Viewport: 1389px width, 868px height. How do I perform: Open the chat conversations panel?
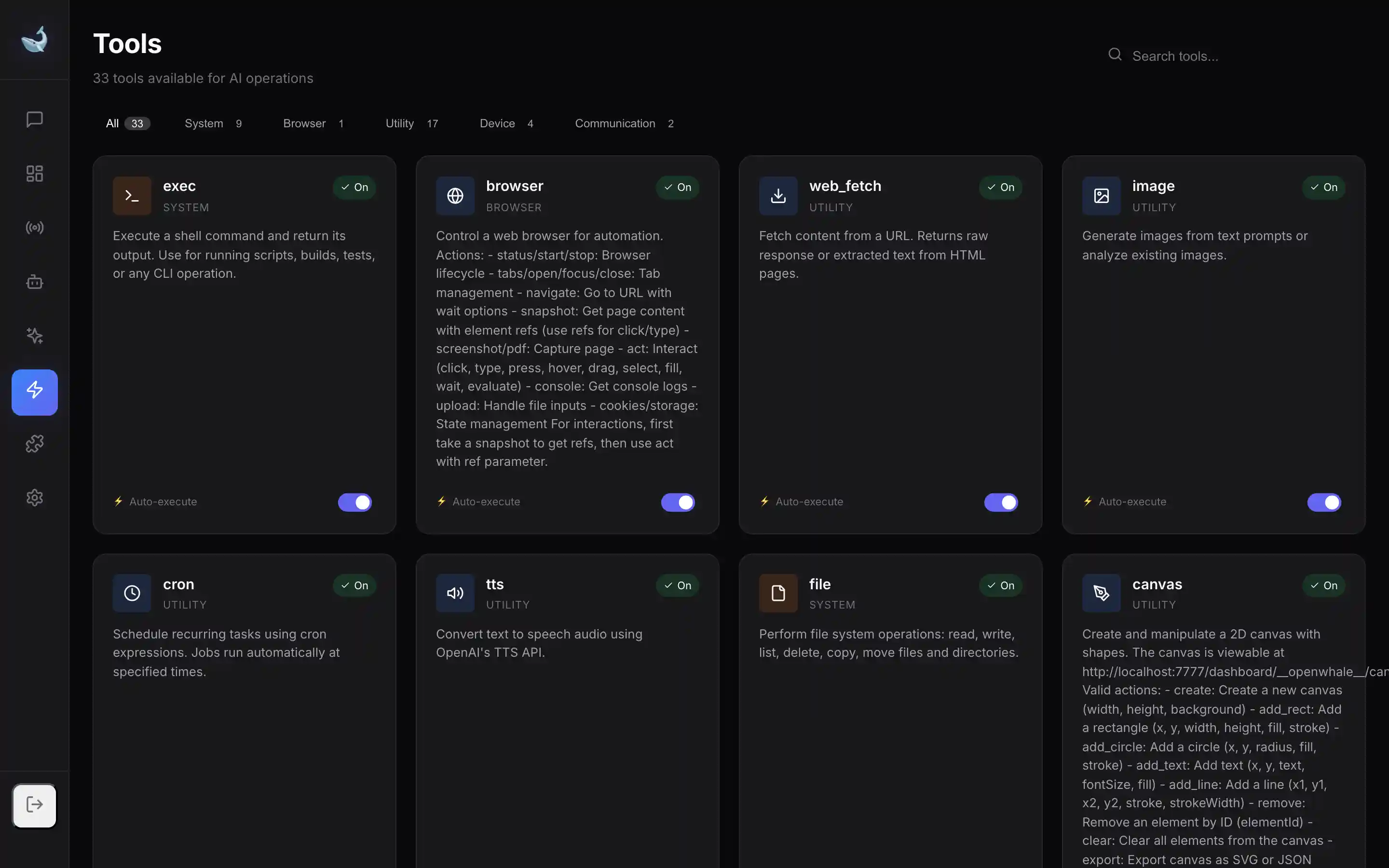tap(34, 120)
